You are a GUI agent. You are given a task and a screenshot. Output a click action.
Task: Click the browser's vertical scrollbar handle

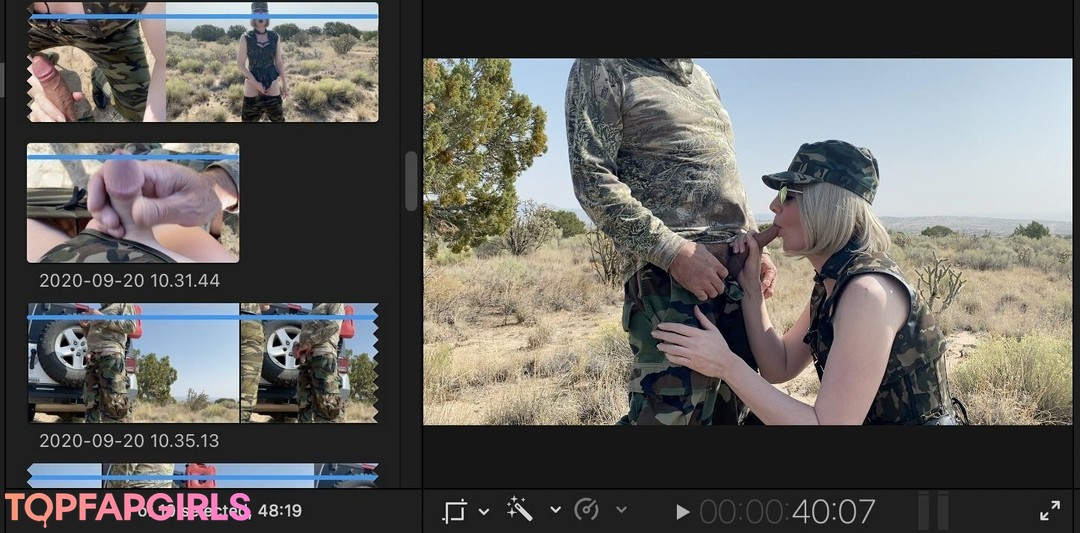[411, 181]
